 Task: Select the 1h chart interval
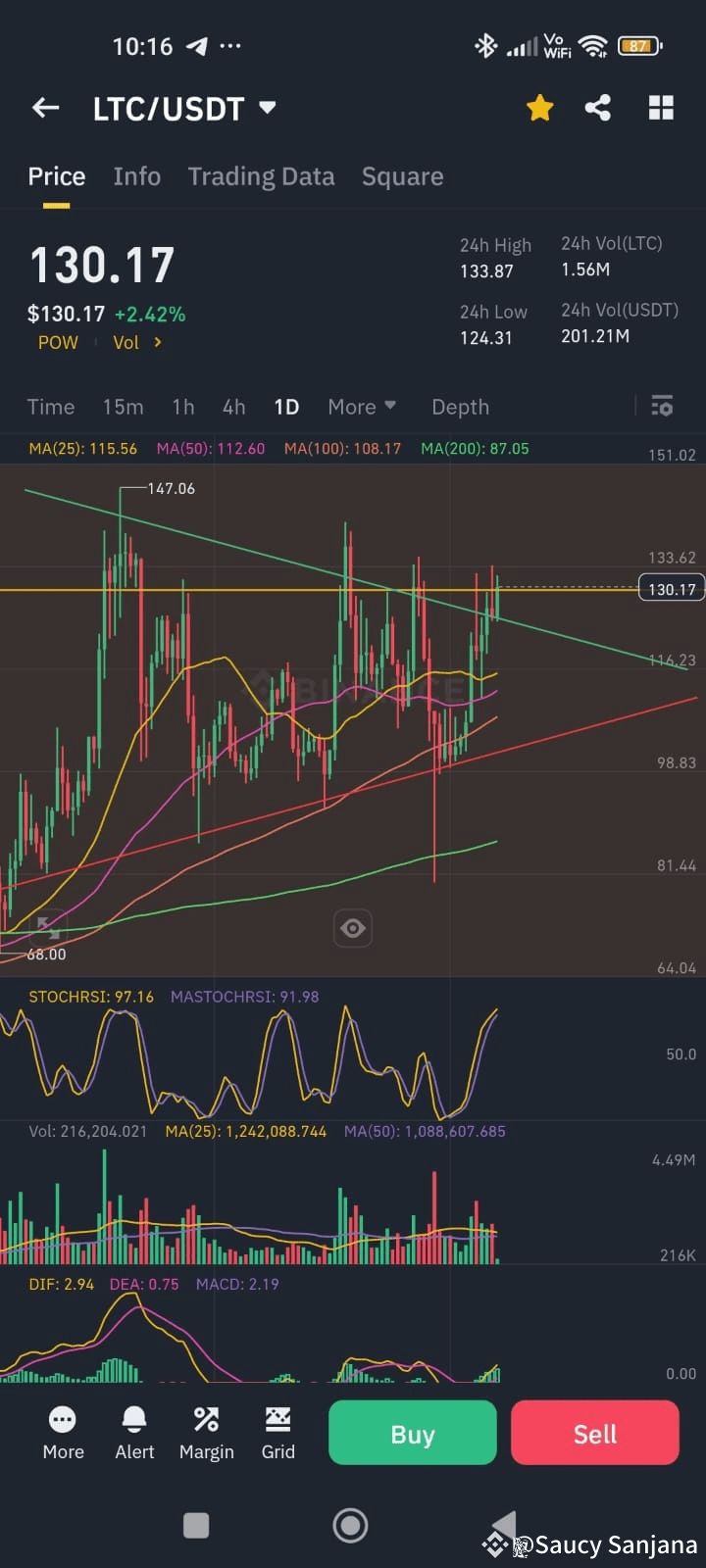pyautogui.click(x=182, y=407)
